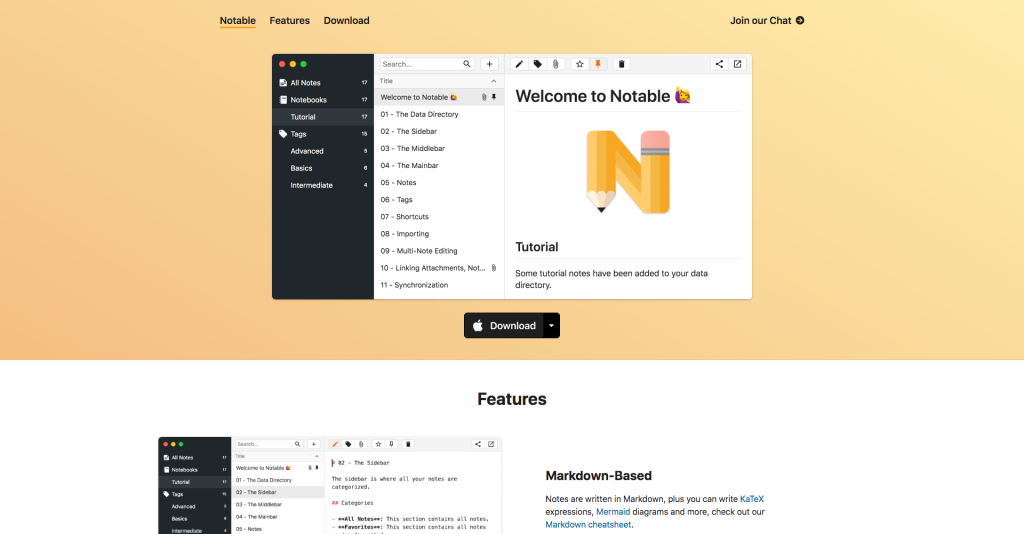Click the trash icon in the large preview toolbar

point(622,64)
